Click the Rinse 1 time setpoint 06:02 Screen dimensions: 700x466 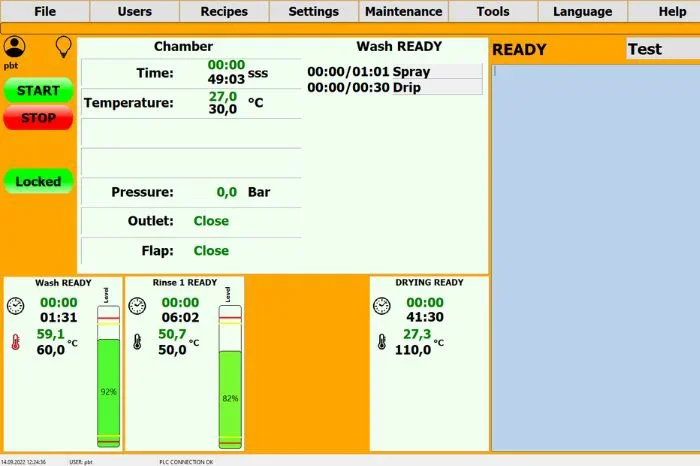[x=180, y=317]
